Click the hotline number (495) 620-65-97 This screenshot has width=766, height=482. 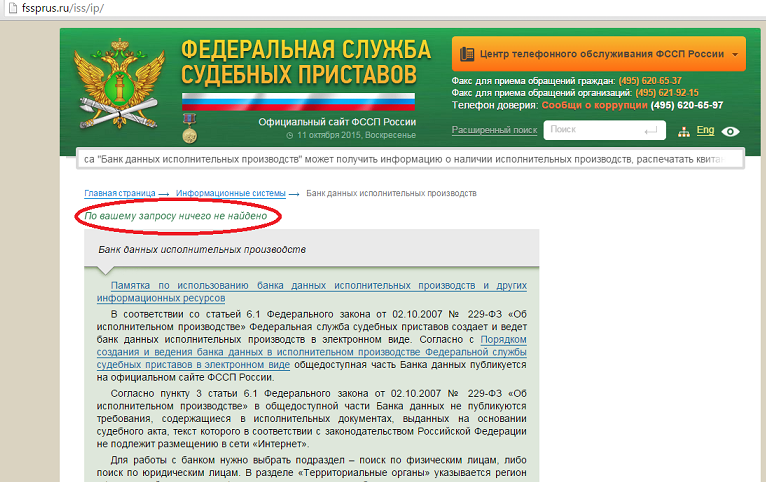coord(686,105)
